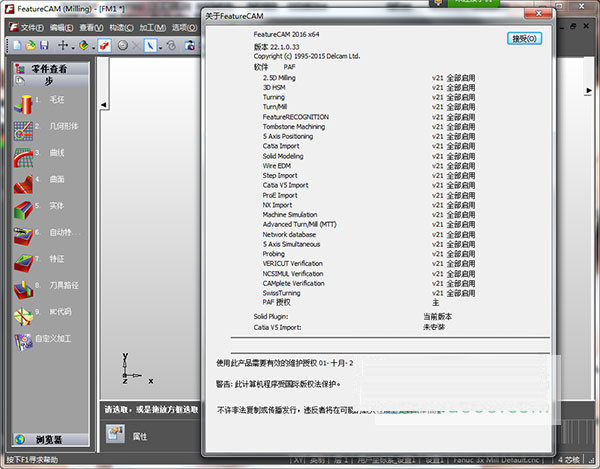Open dropdown arrow beside the pan tool

[x=73, y=47]
